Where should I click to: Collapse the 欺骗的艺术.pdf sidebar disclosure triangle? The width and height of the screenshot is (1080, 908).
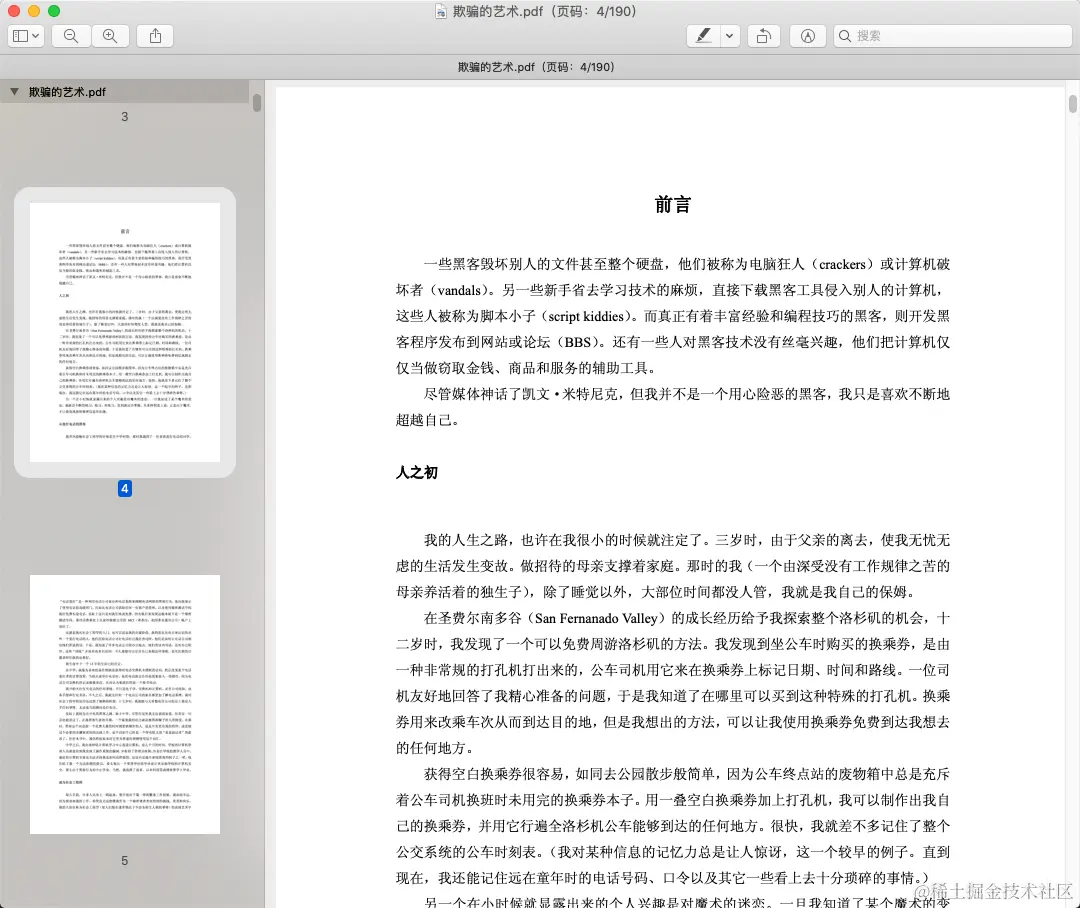pyautogui.click(x=14, y=92)
